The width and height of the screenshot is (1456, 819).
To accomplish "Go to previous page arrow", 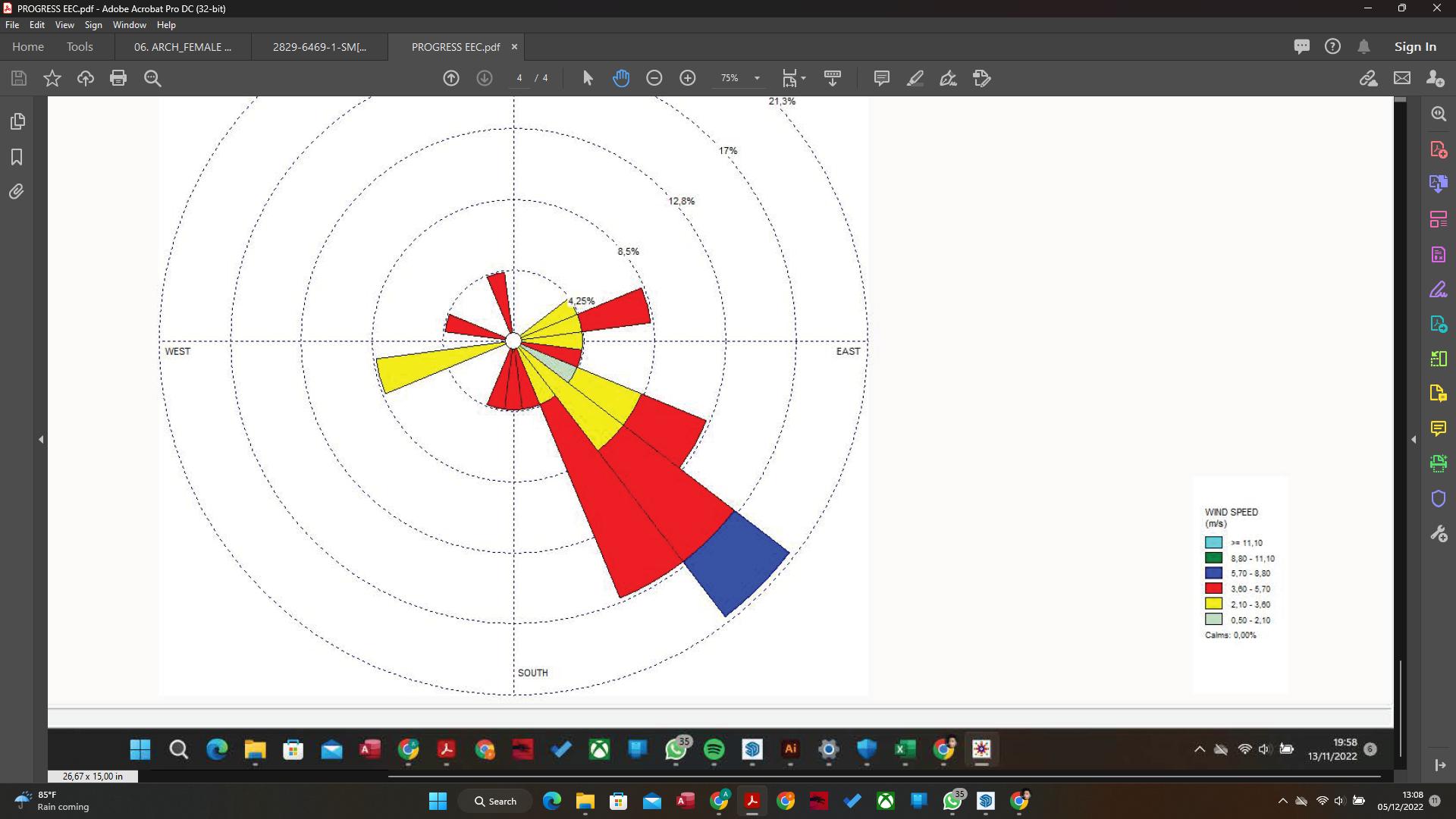I will tap(451, 78).
